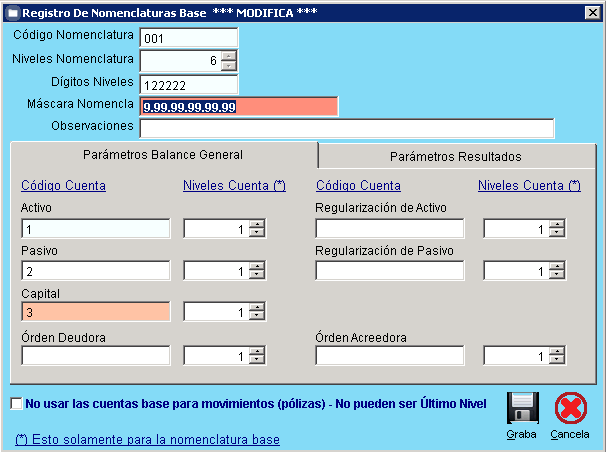606x452 pixels.
Task: Click the window icon in title bar
Action: point(11,12)
